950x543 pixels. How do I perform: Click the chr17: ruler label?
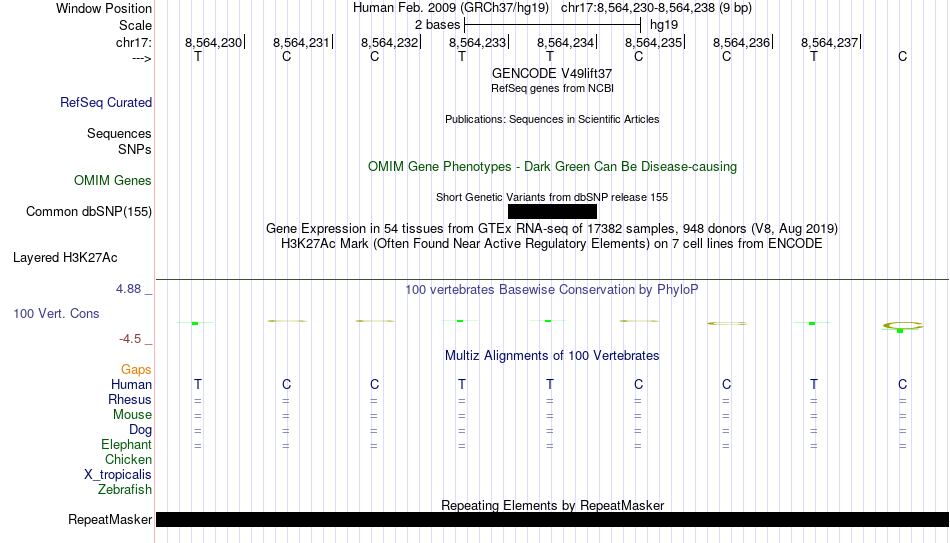[134, 42]
